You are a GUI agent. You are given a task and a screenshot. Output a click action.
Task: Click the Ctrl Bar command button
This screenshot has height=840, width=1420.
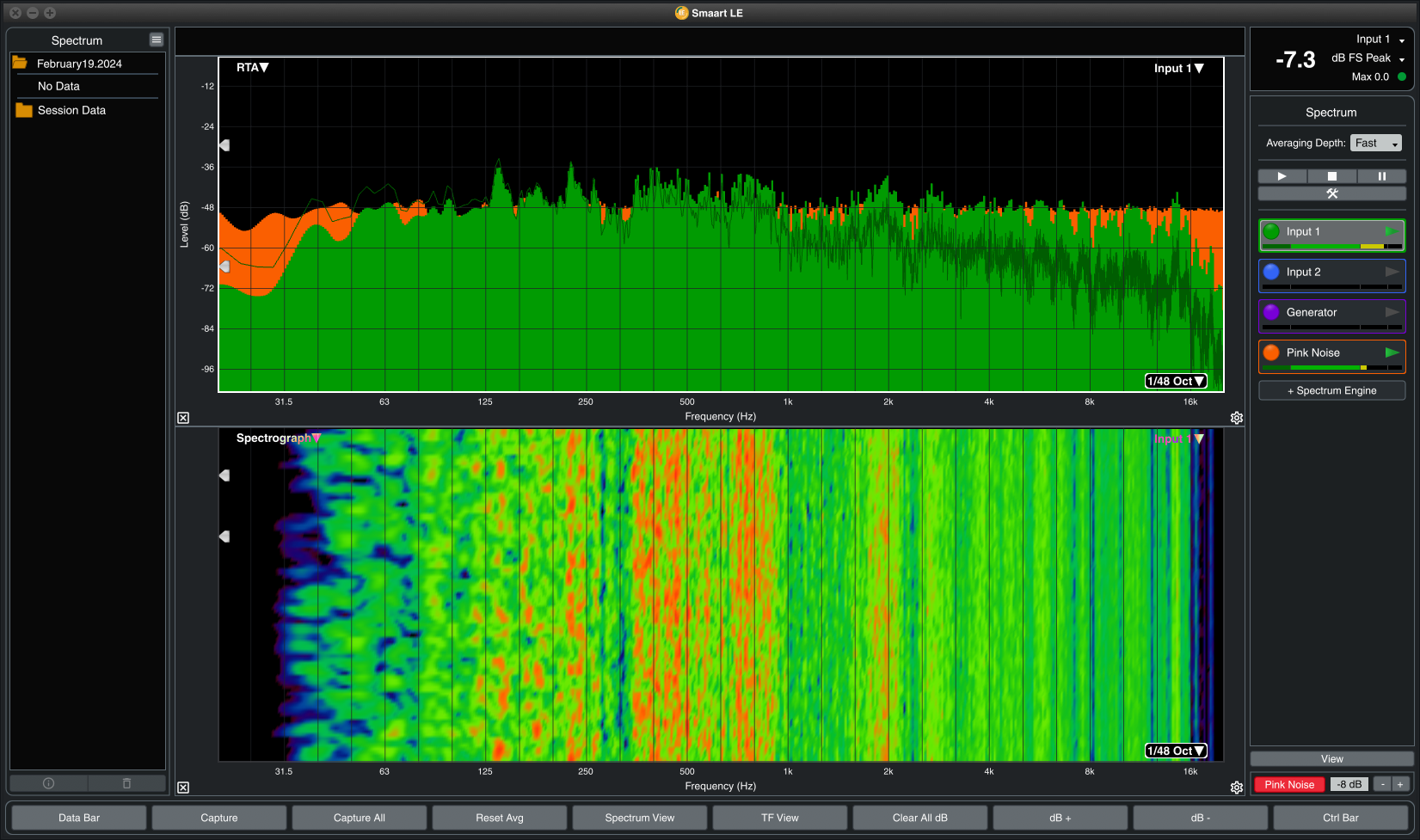click(x=1341, y=818)
